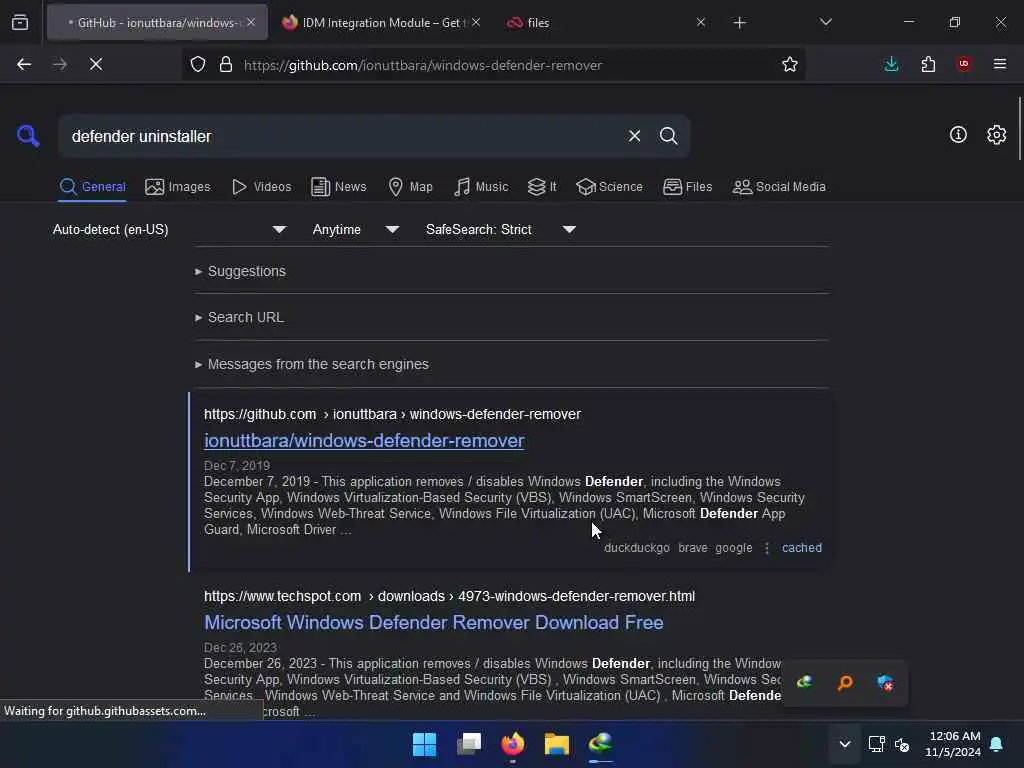Close the IDM Integration Module tab
This screenshot has width=1024, height=768.
pyautogui.click(x=476, y=22)
